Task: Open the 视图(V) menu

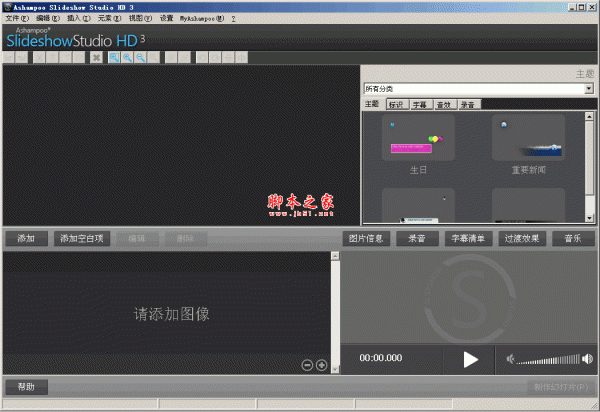Action: [x=140, y=18]
